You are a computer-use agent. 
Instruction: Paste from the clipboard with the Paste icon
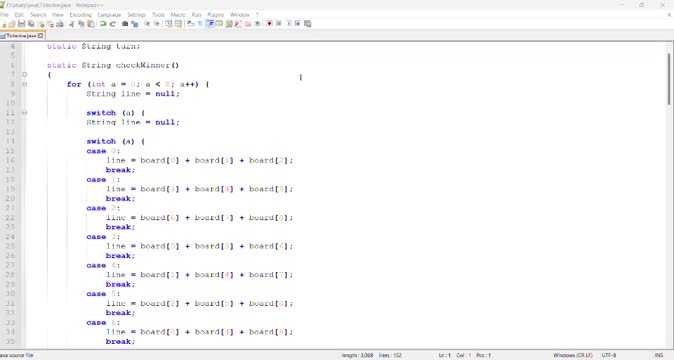coord(91,24)
